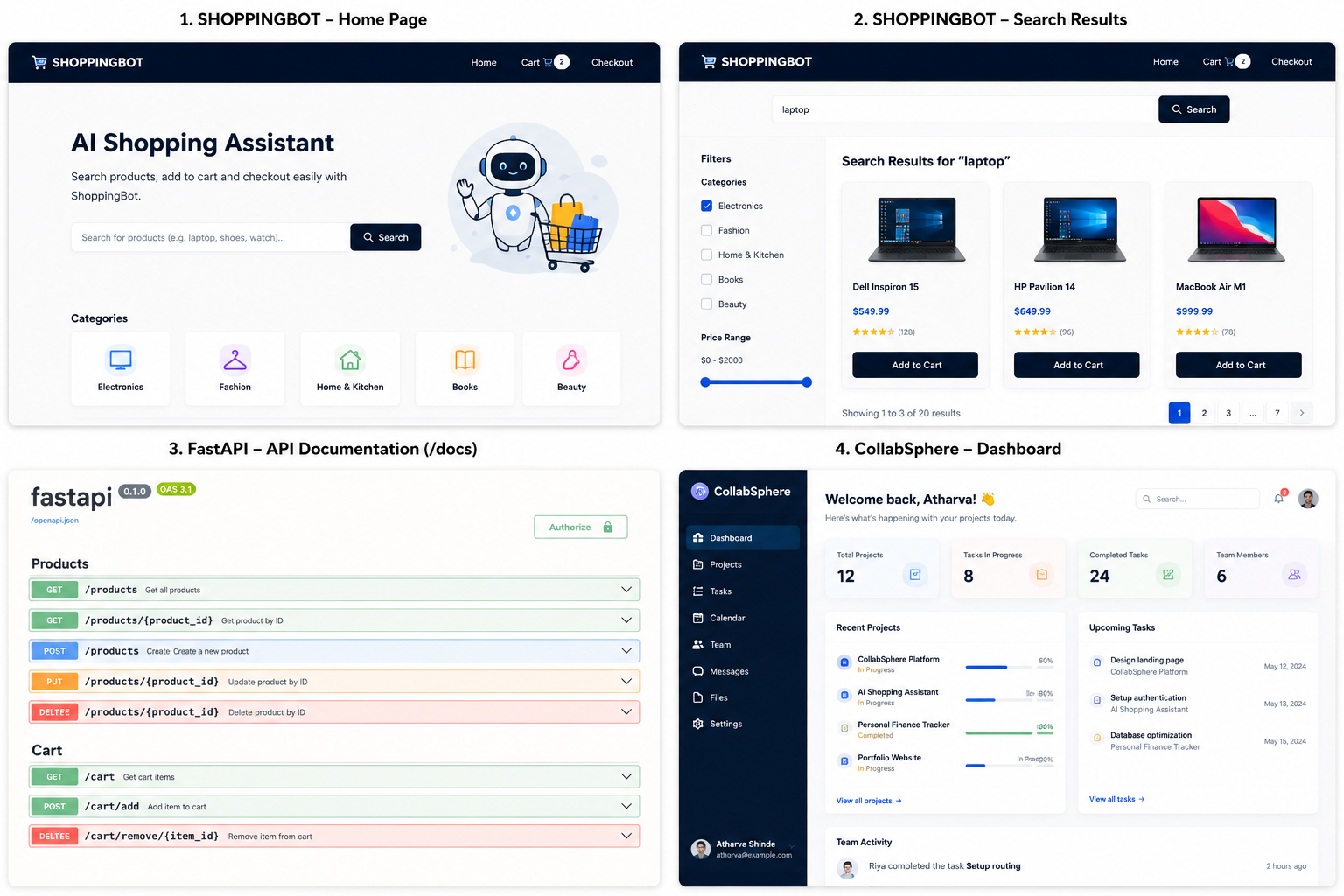This screenshot has width=1344, height=896.
Task: Go to page 2 of search results
Action: [x=1204, y=413]
